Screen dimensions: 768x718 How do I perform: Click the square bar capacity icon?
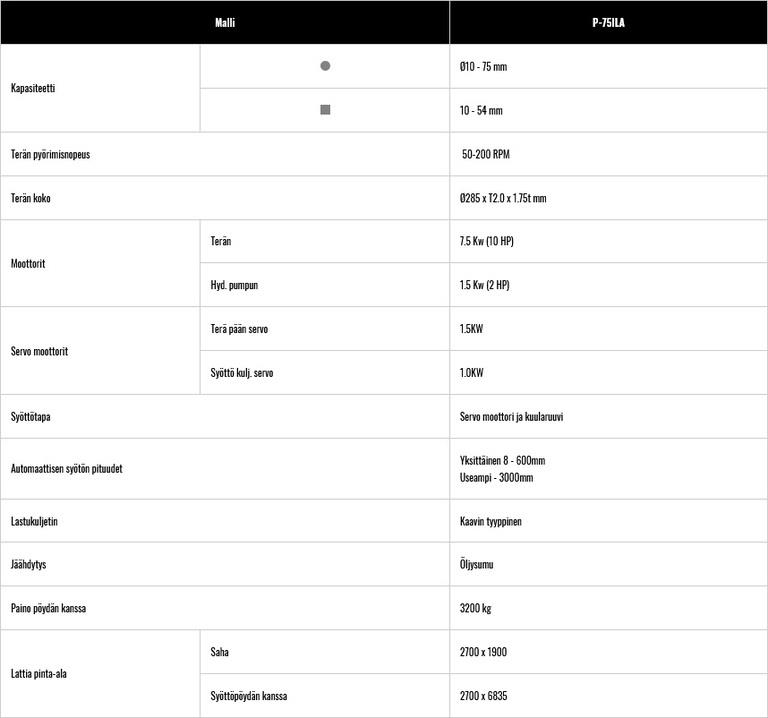pos(325,110)
